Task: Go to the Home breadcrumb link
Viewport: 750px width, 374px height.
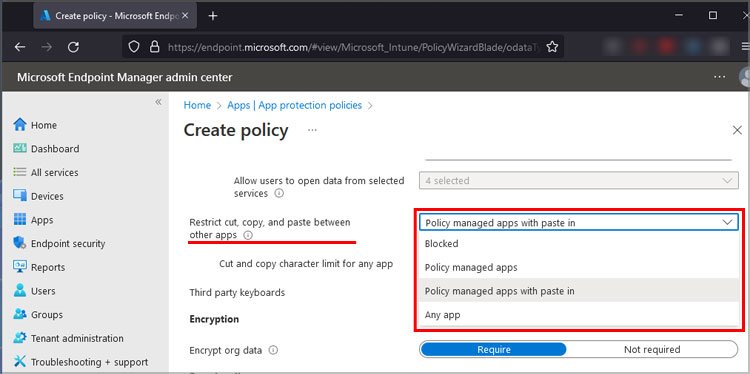Action: (x=197, y=105)
